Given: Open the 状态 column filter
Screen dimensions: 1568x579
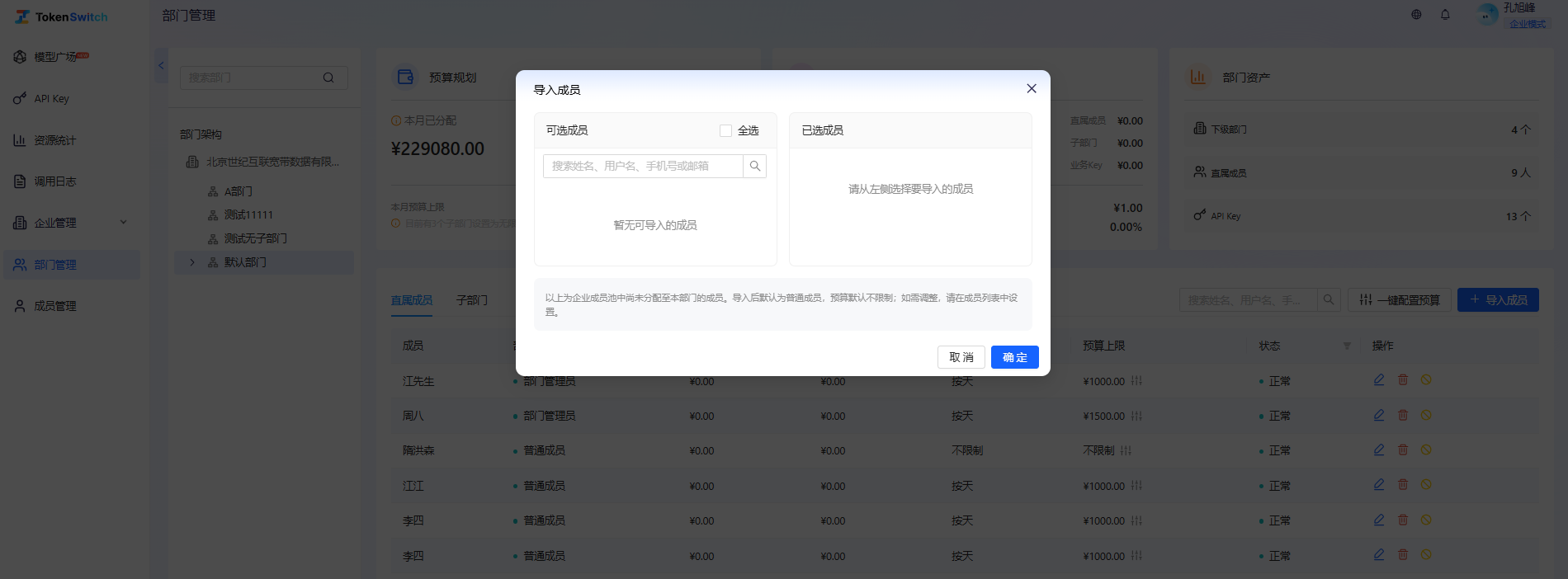Looking at the screenshot, I should coord(1347,346).
